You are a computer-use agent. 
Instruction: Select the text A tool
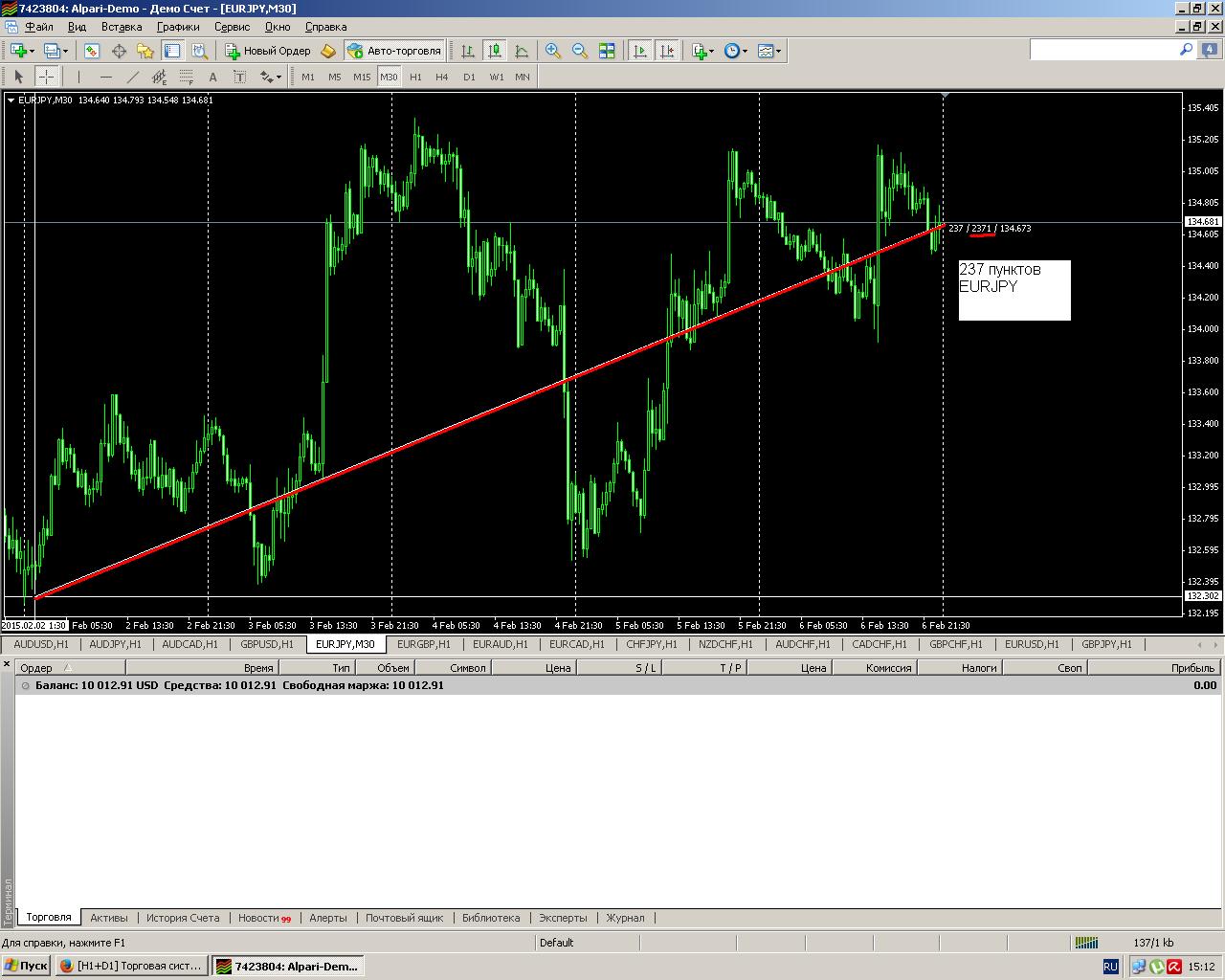(x=212, y=77)
